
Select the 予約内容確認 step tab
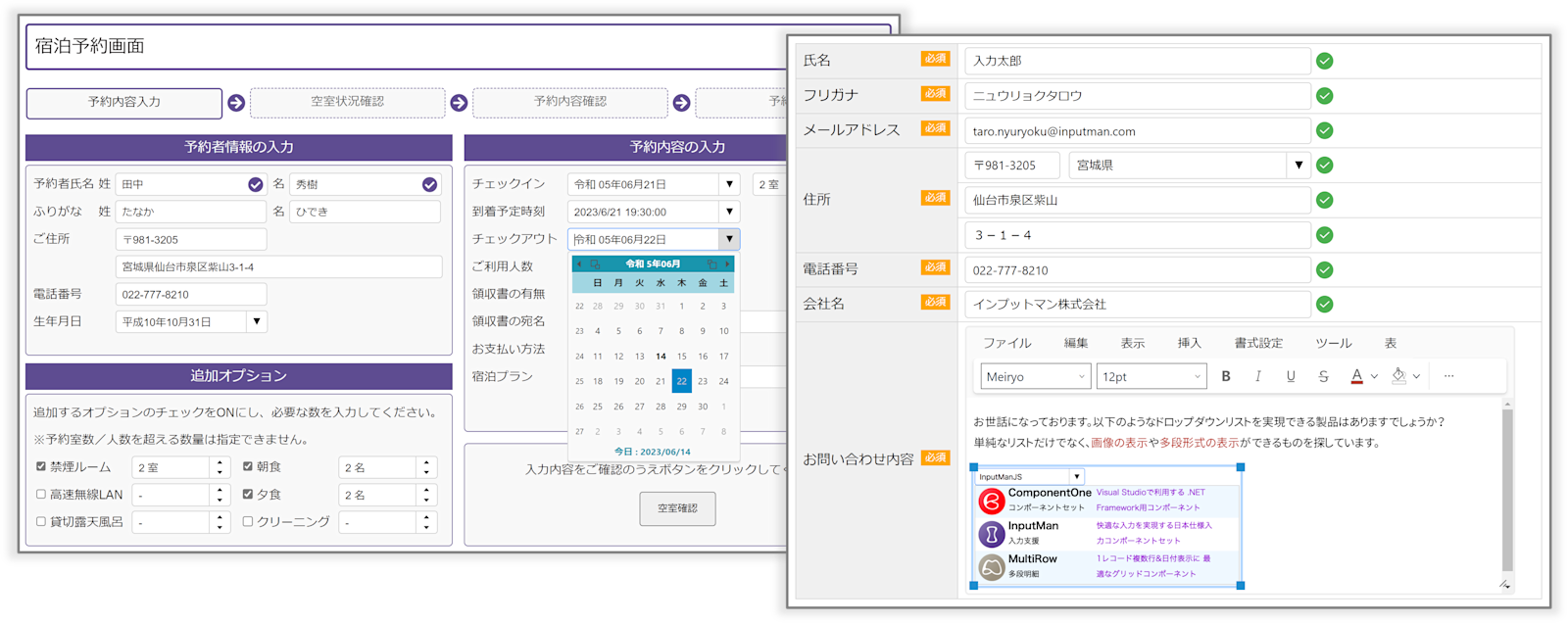point(569,103)
